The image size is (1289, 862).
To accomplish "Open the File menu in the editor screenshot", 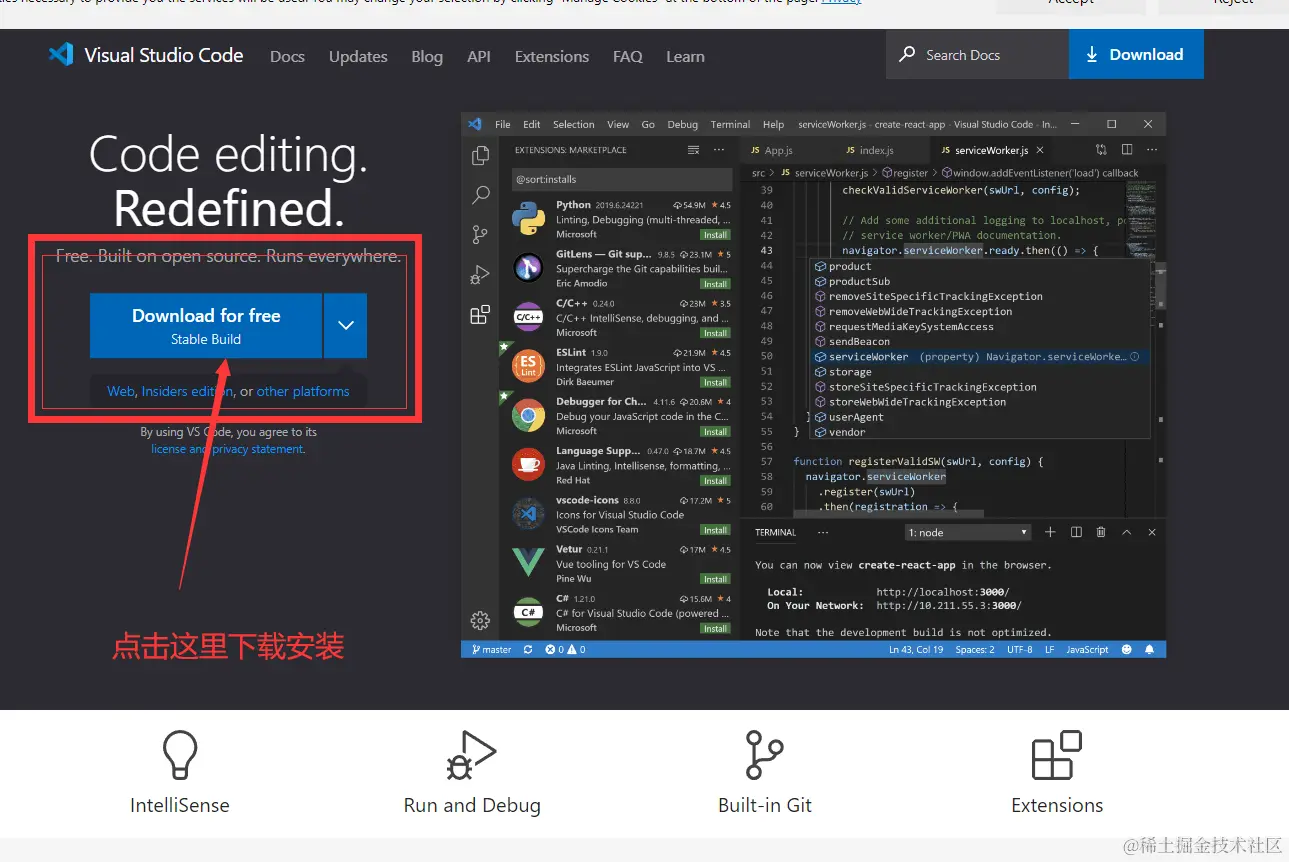I will click(x=503, y=125).
